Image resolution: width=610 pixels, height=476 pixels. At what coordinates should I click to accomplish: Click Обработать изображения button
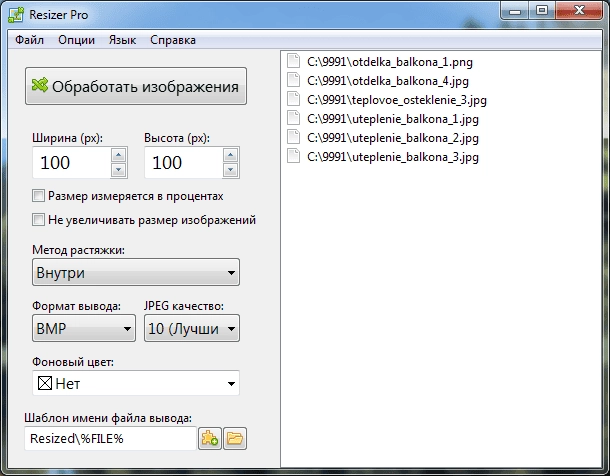(x=136, y=86)
